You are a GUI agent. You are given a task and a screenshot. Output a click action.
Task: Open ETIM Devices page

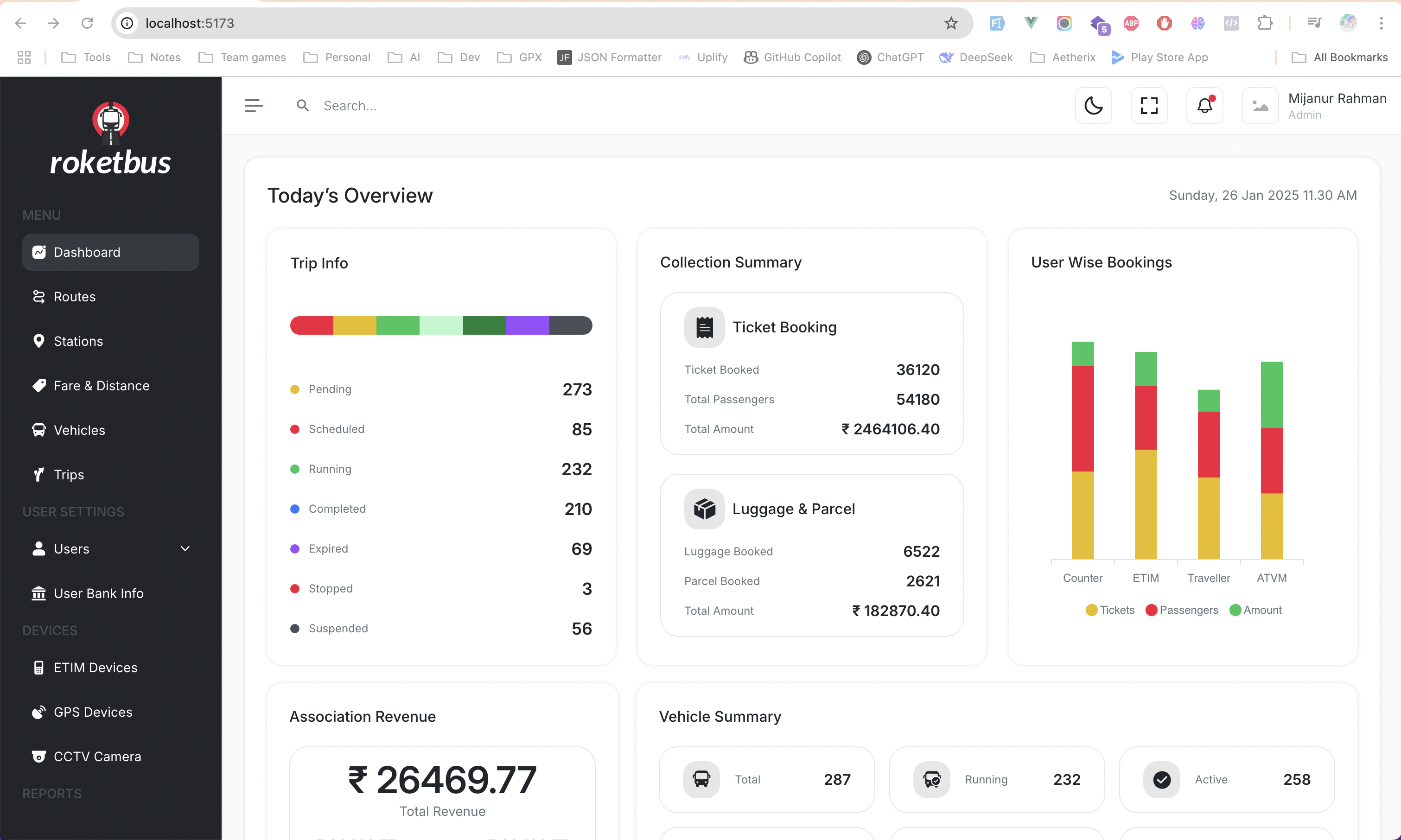pos(95,668)
